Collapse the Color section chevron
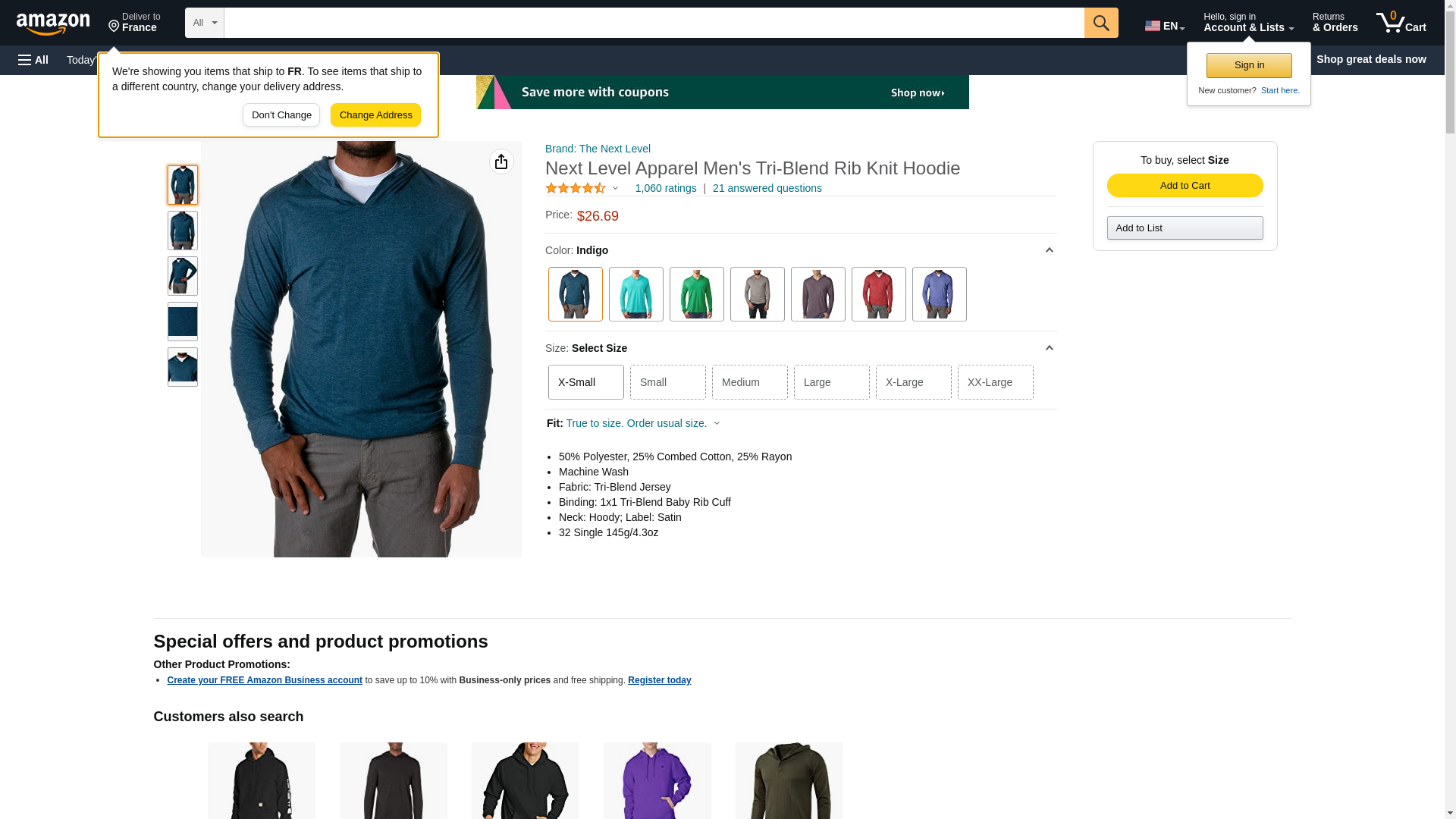Viewport: 1456px width, 819px height. tap(1049, 250)
